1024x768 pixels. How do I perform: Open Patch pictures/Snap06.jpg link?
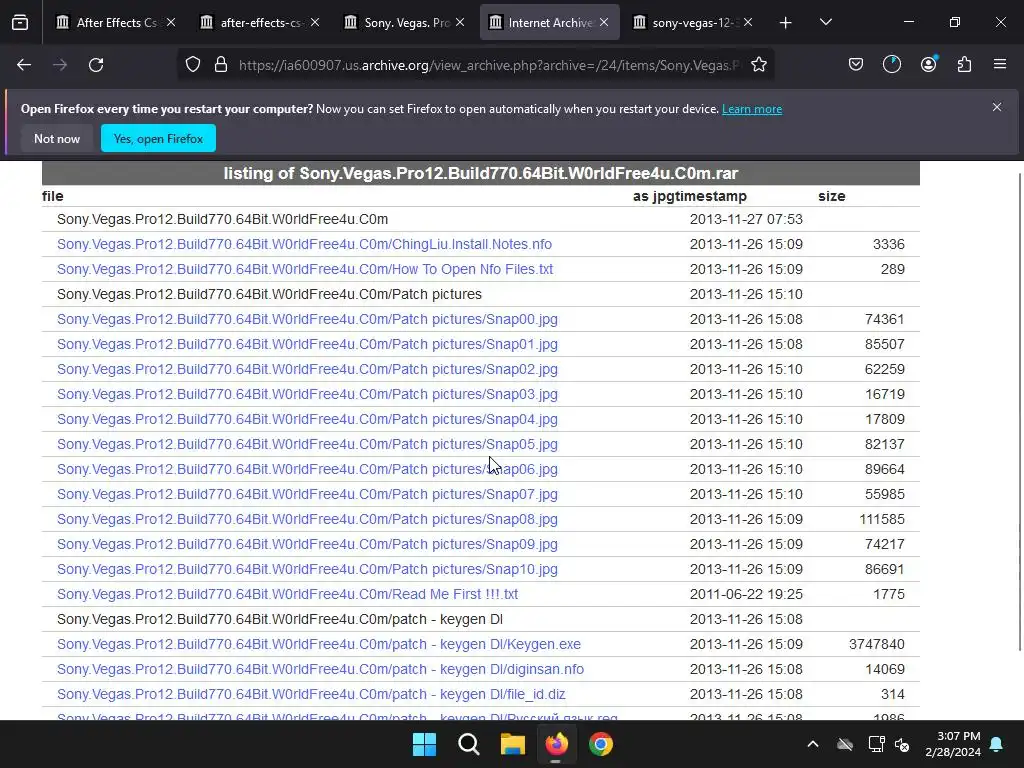point(307,469)
